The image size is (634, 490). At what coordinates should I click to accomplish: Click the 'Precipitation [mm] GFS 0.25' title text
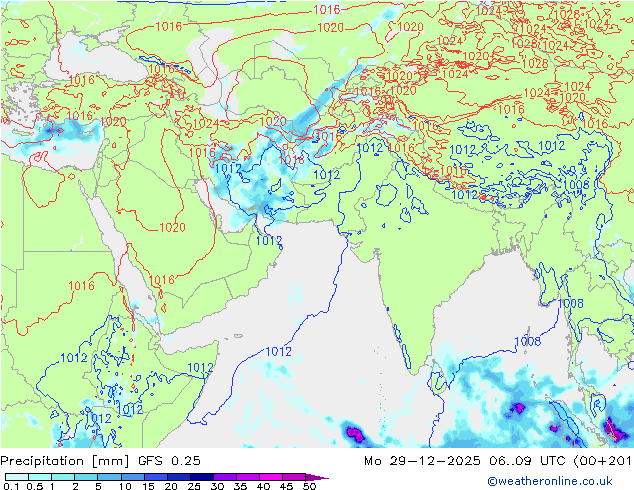tap(100, 461)
